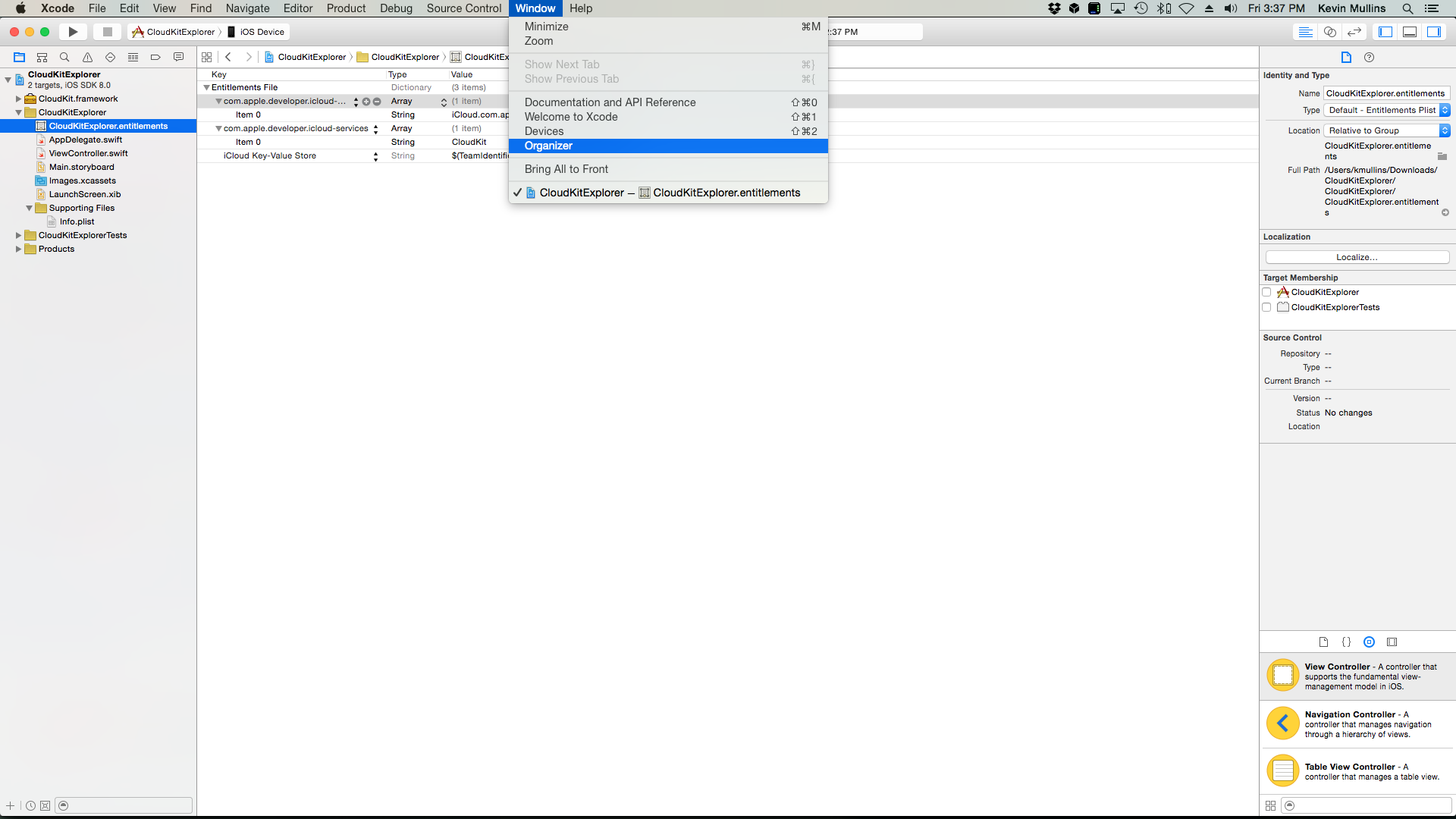Switch to the Standard editor
This screenshot has width=1456, height=819.
(1305, 32)
